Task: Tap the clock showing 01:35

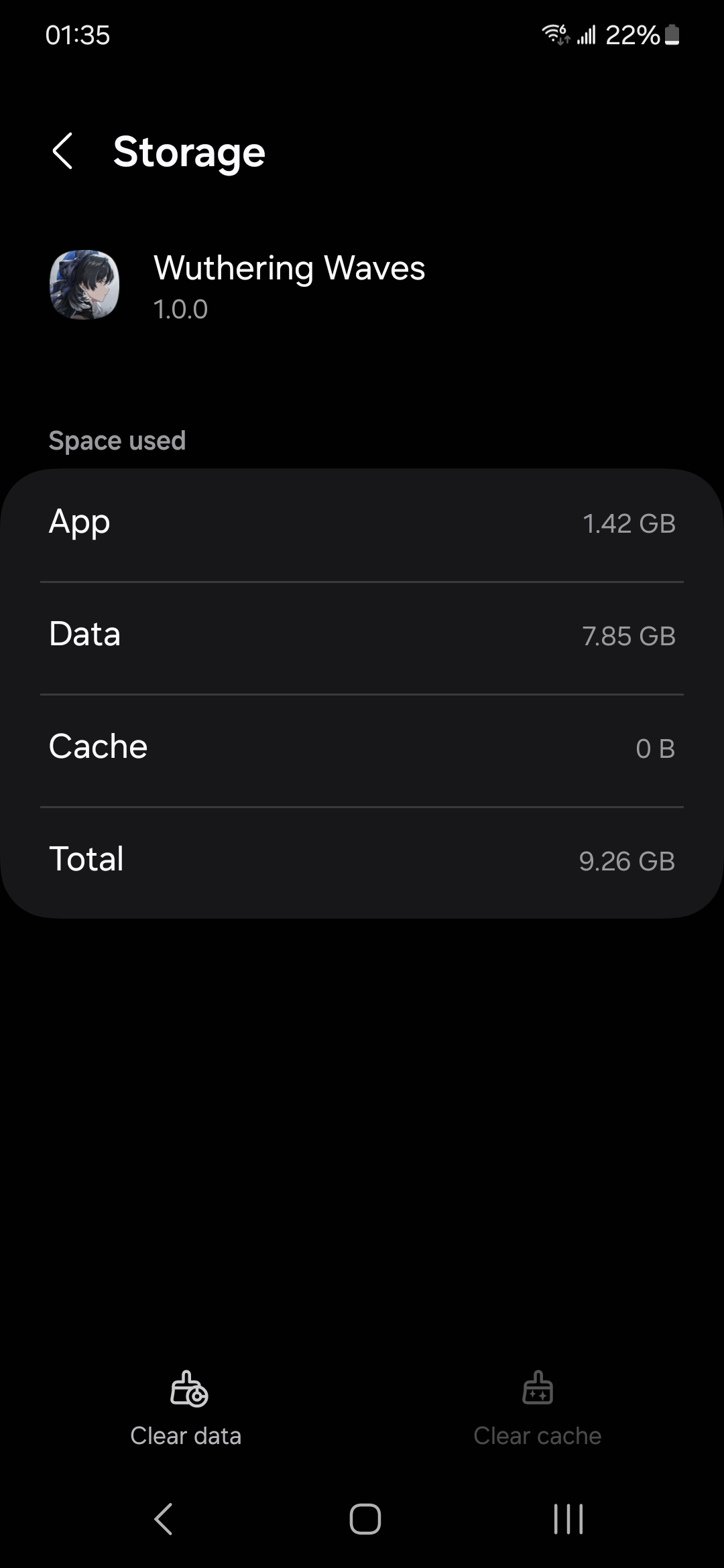Action: pyautogui.click(x=78, y=35)
